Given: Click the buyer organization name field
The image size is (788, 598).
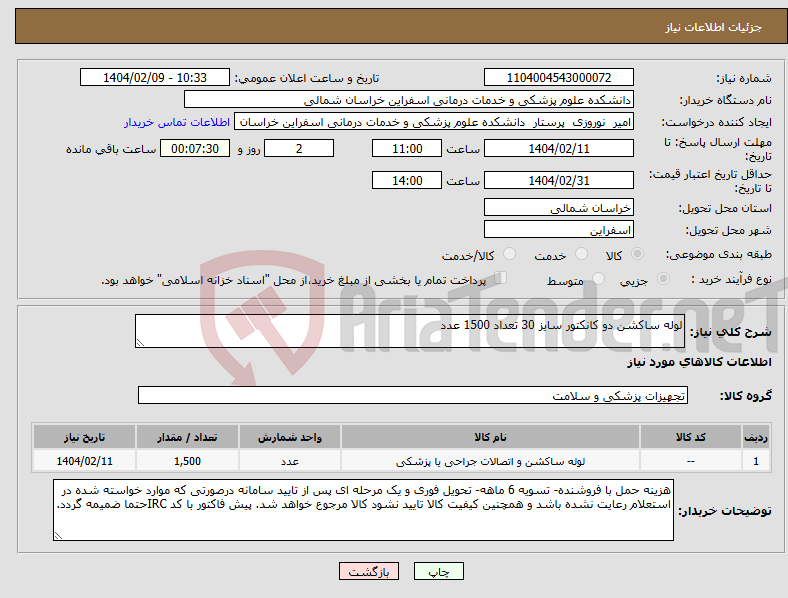Looking at the screenshot, I should coord(409,99).
